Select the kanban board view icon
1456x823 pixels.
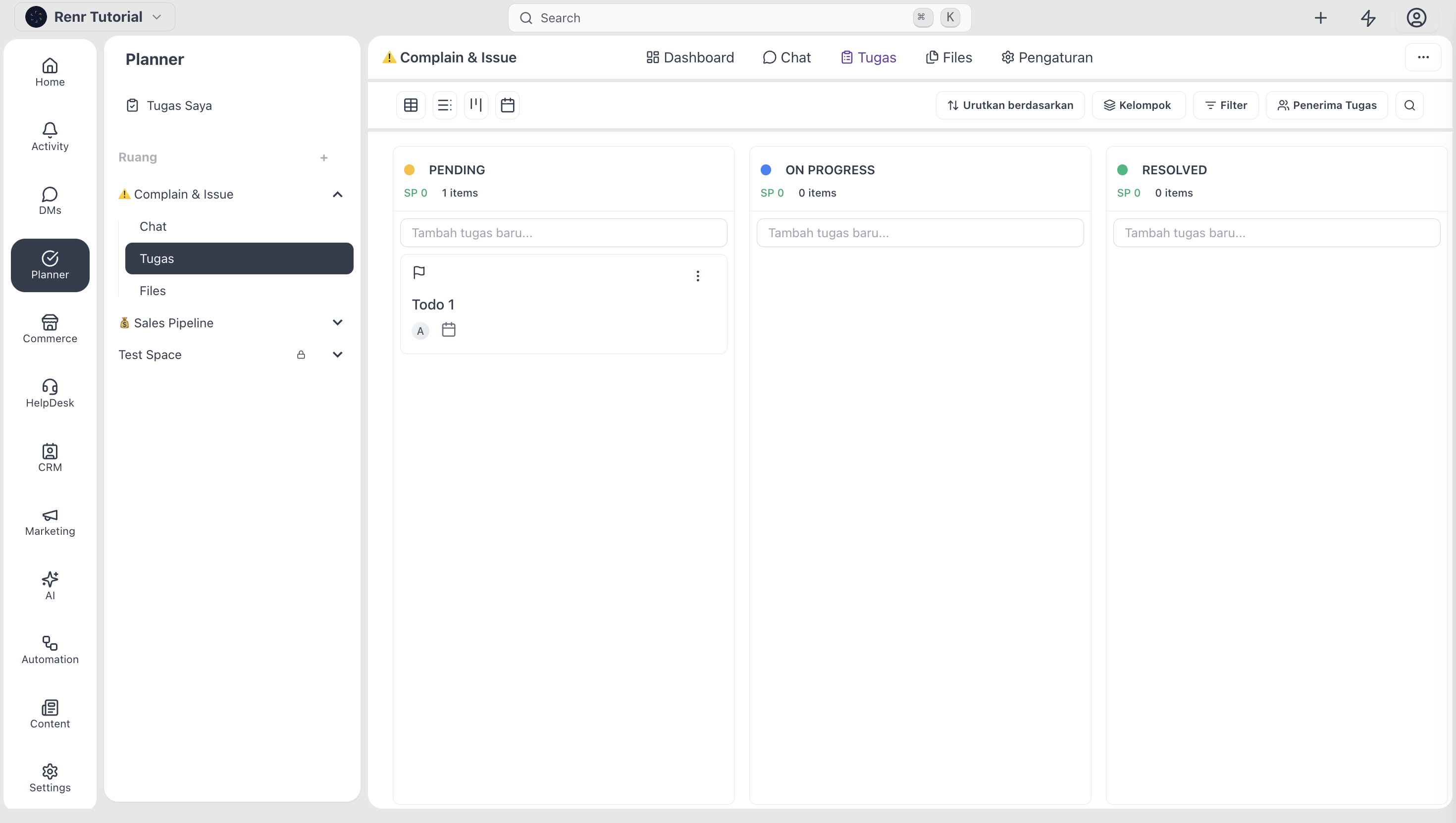476,105
